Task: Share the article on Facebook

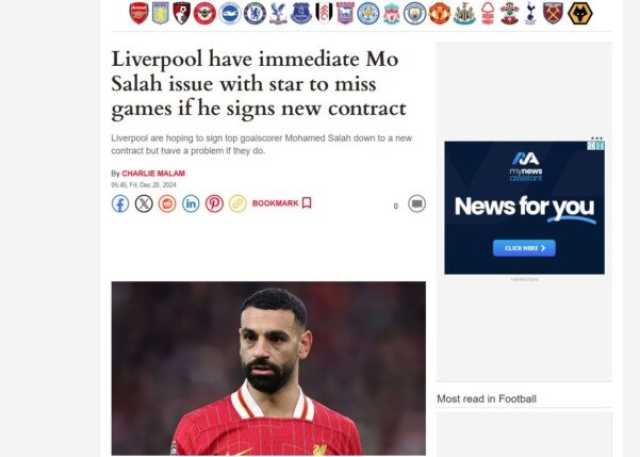Action: pyautogui.click(x=120, y=204)
